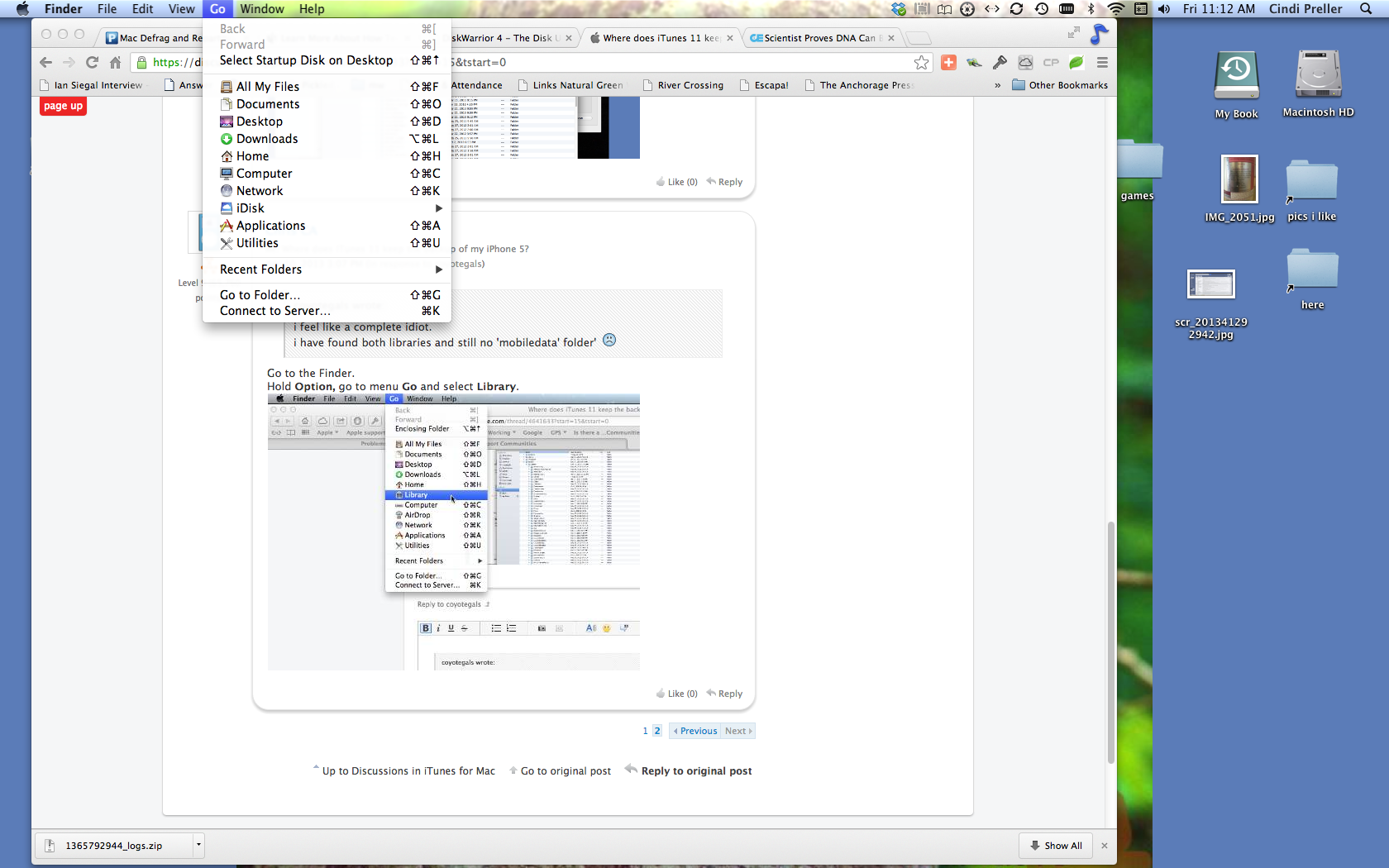Image resolution: width=1389 pixels, height=868 pixels.
Task: Select IMG_2051.jpg on the desktop
Action: click(1239, 189)
